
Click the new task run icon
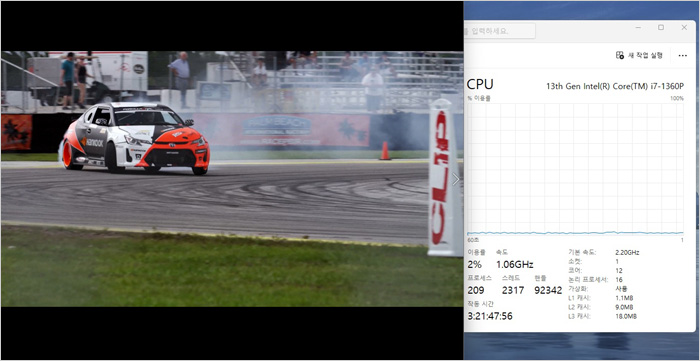click(620, 55)
